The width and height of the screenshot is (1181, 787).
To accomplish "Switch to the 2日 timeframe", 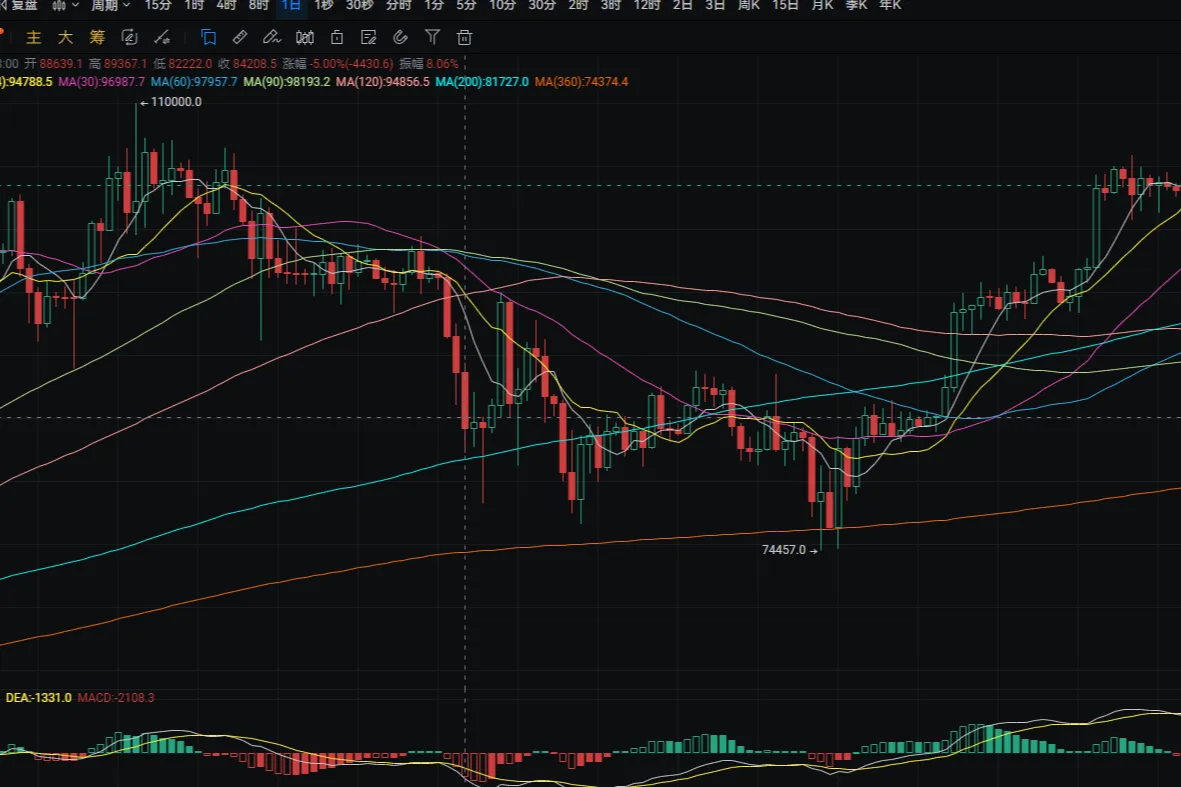I will pos(682,5).
